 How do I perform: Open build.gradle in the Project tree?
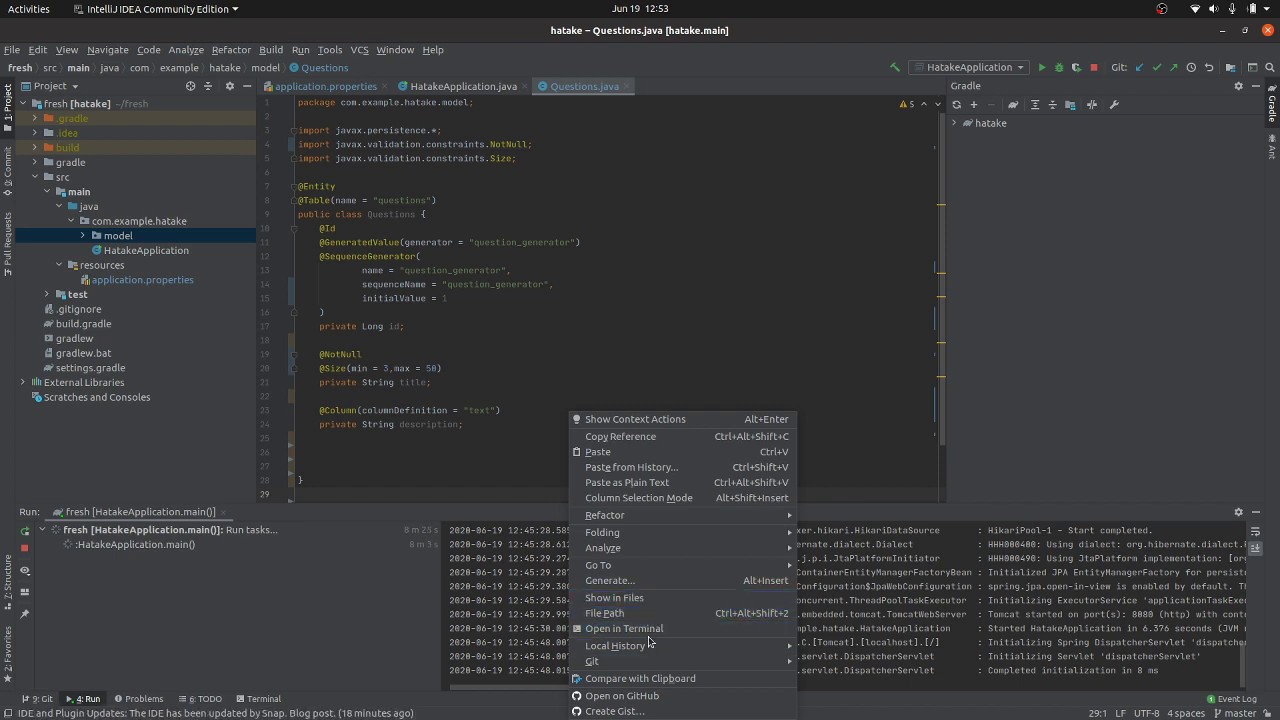[x=83, y=324]
